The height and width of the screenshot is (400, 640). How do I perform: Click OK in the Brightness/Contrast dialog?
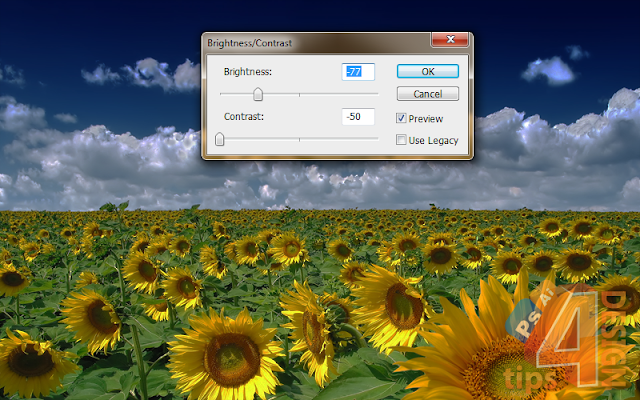coord(428,71)
